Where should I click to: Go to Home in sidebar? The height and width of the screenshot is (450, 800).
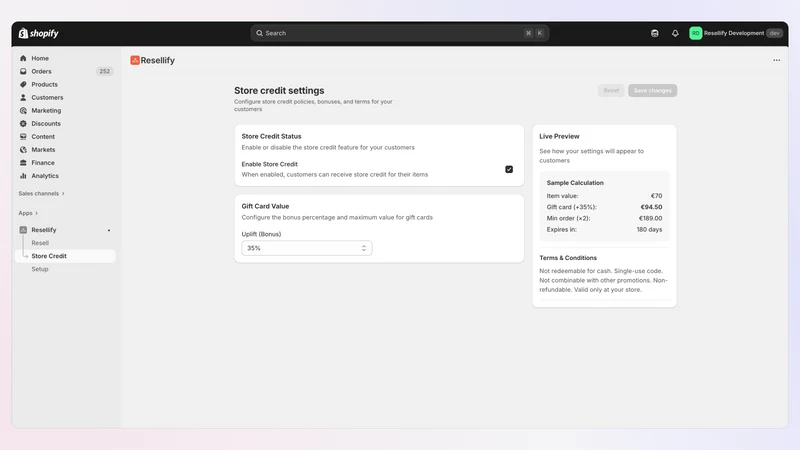tap(40, 58)
